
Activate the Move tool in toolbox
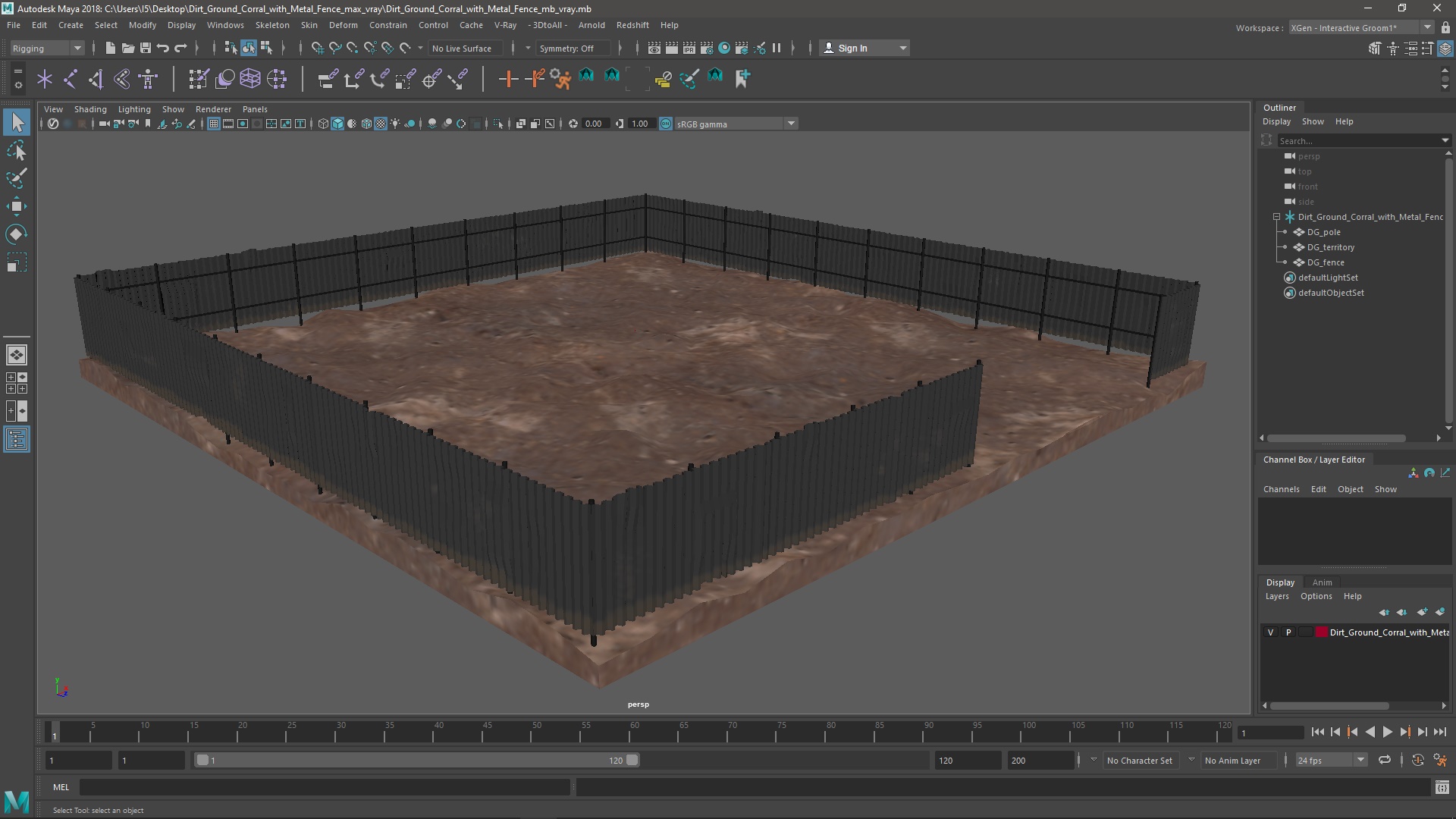point(17,206)
